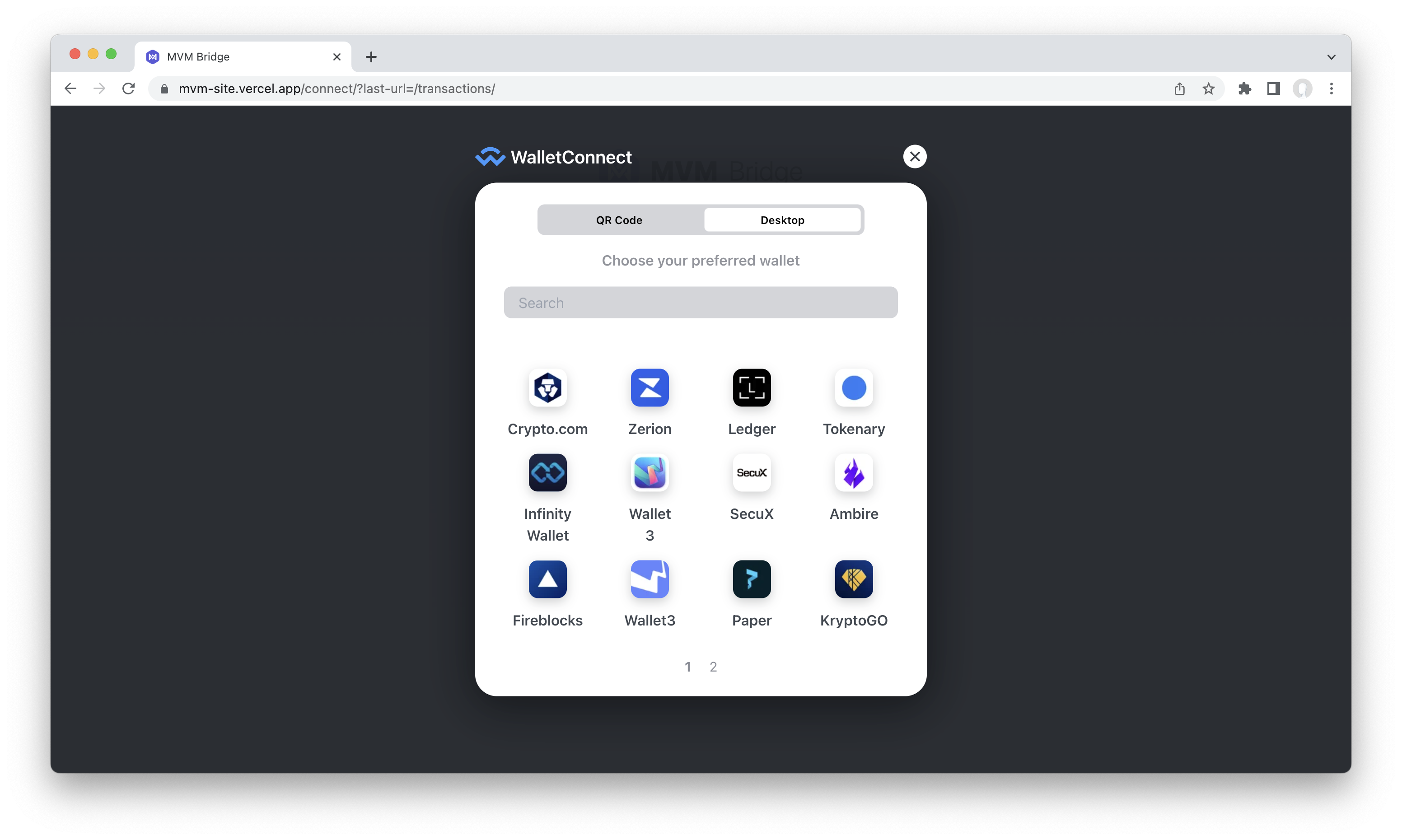Screen dimensions: 1402x840
Task: Close the WalletConnect modal
Action: coord(914,156)
